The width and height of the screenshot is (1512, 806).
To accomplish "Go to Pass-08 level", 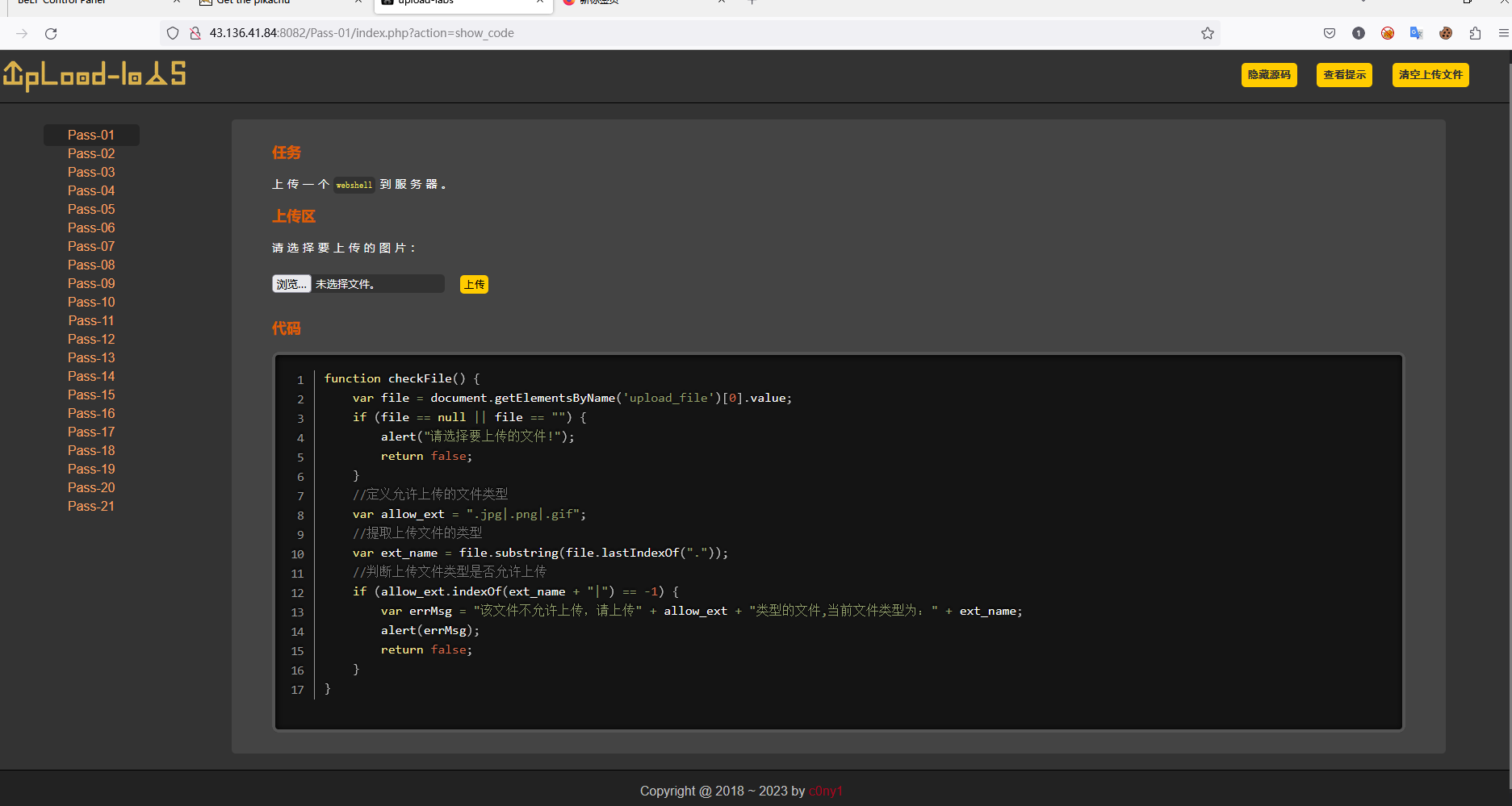I will [x=91, y=265].
